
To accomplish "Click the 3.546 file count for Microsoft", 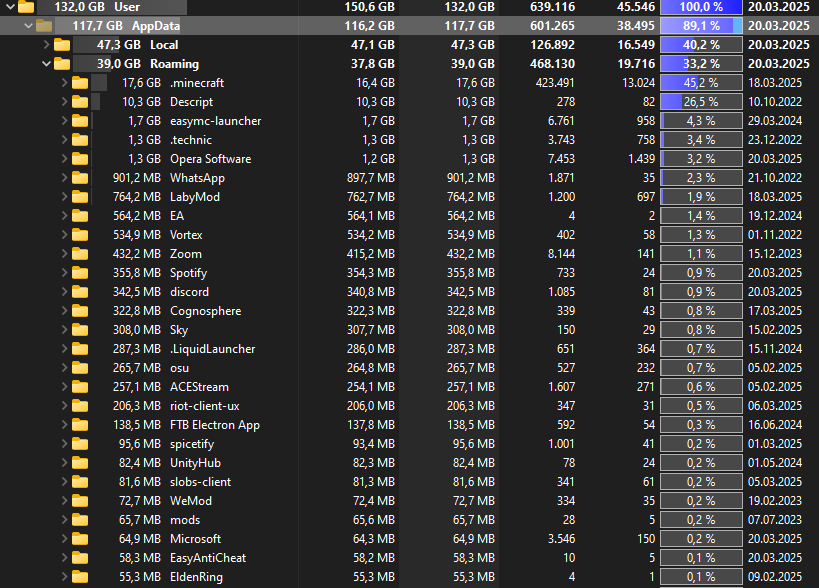I will click(561, 539).
